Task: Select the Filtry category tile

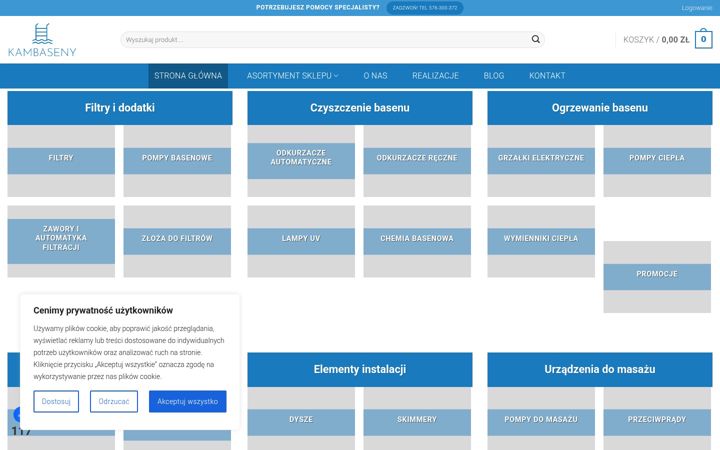Action: (61, 161)
